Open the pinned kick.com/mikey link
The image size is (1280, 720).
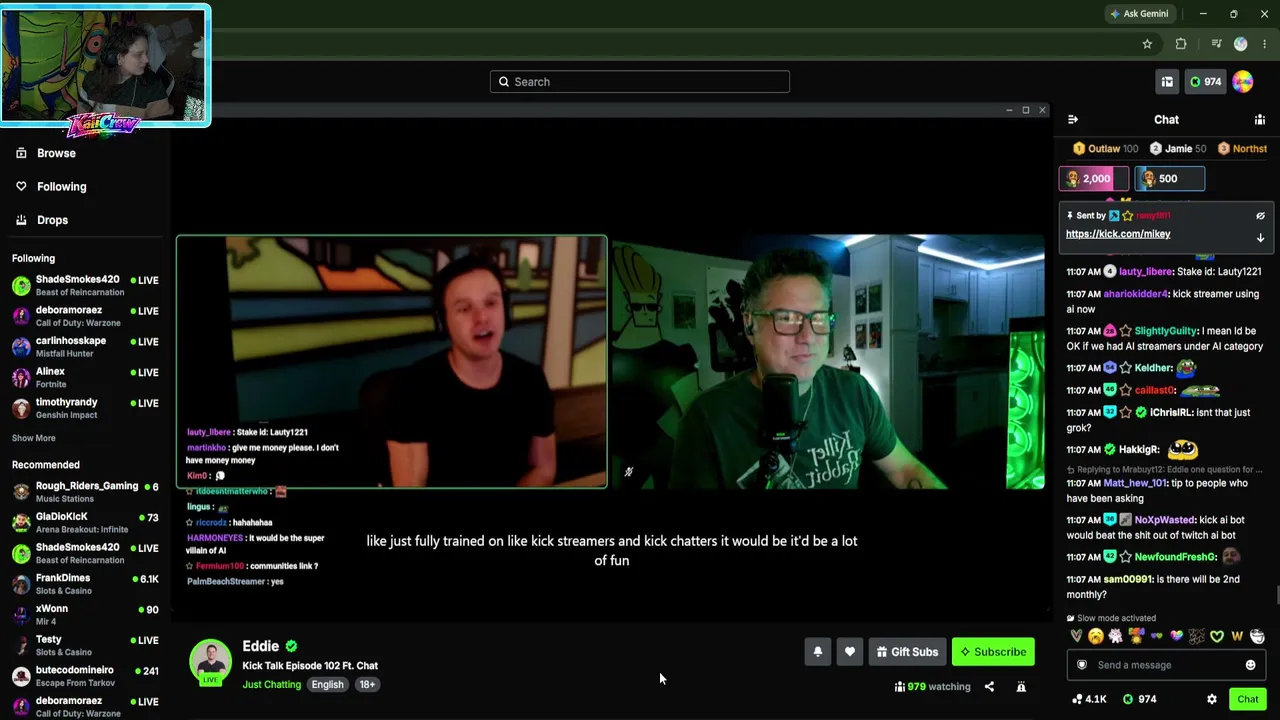click(x=1118, y=234)
